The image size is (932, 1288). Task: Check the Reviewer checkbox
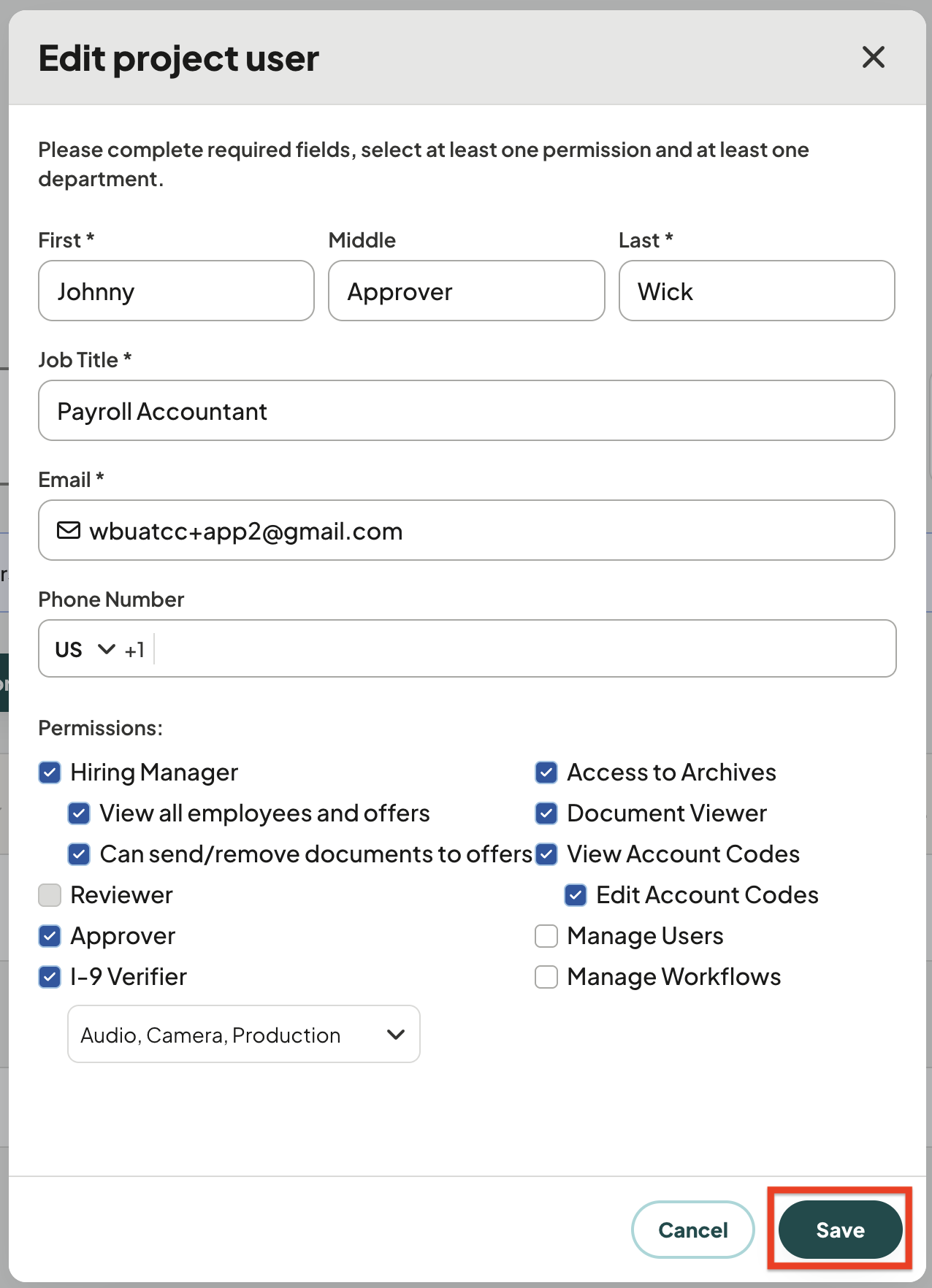click(x=50, y=895)
